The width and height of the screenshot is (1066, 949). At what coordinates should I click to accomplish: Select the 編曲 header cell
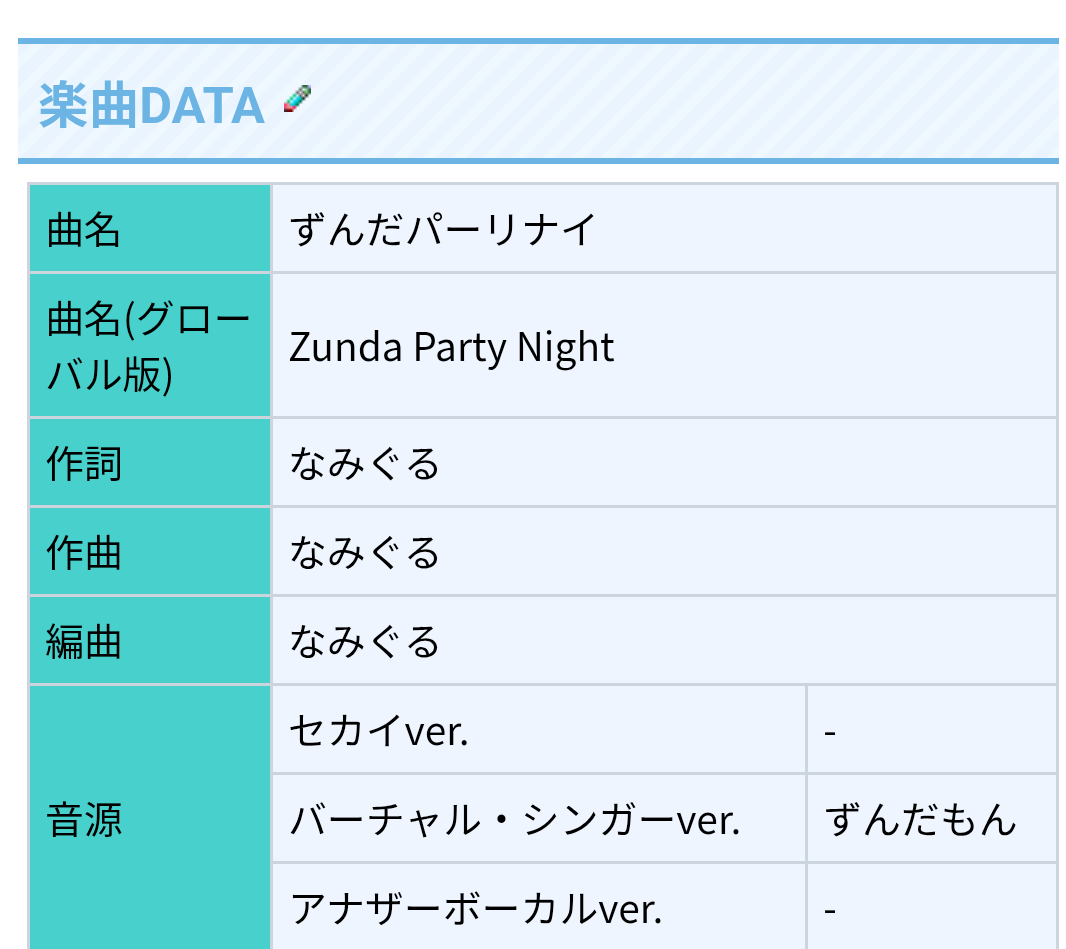(150, 641)
